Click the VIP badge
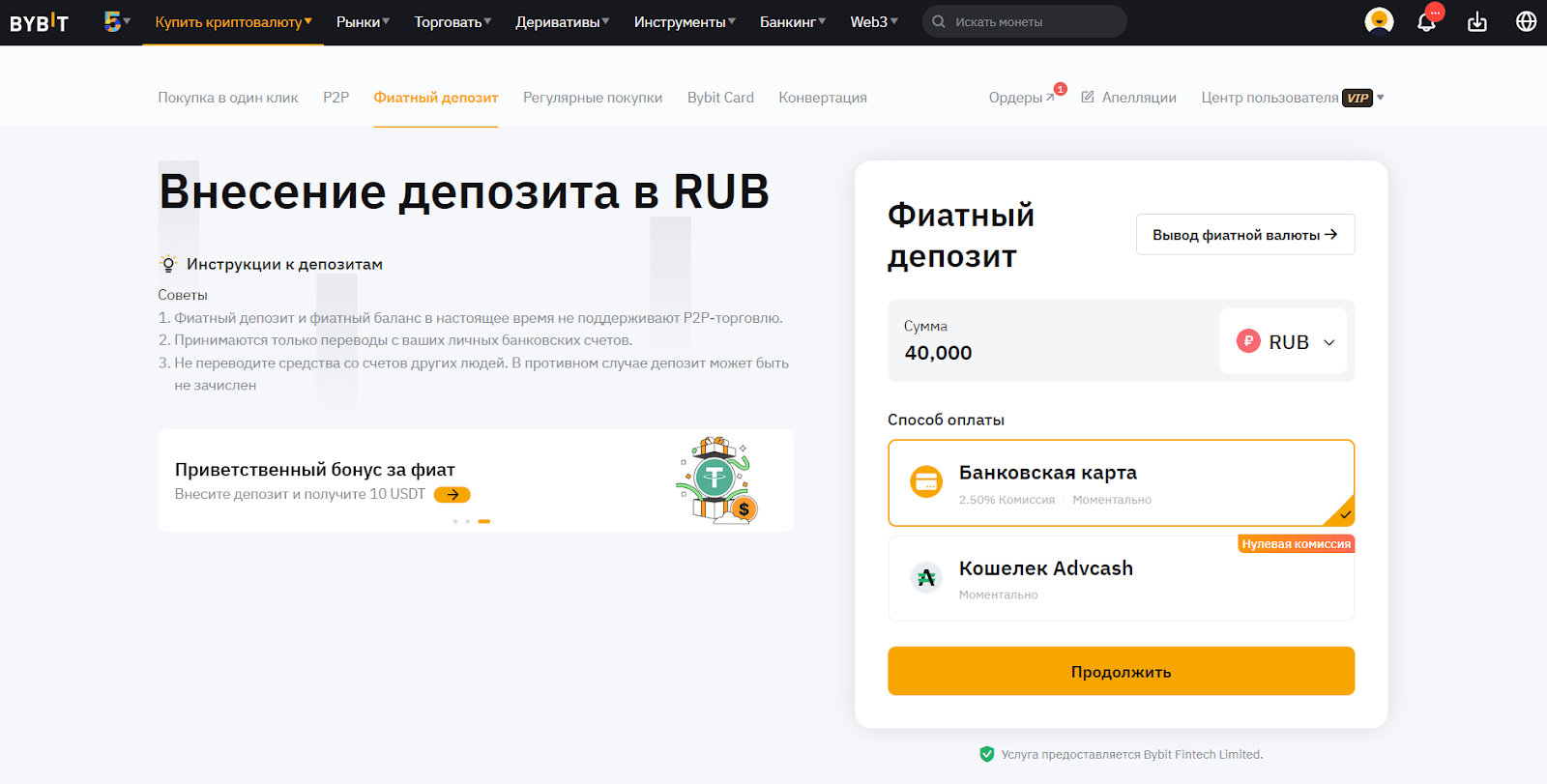The width and height of the screenshot is (1547, 784). point(1357,98)
